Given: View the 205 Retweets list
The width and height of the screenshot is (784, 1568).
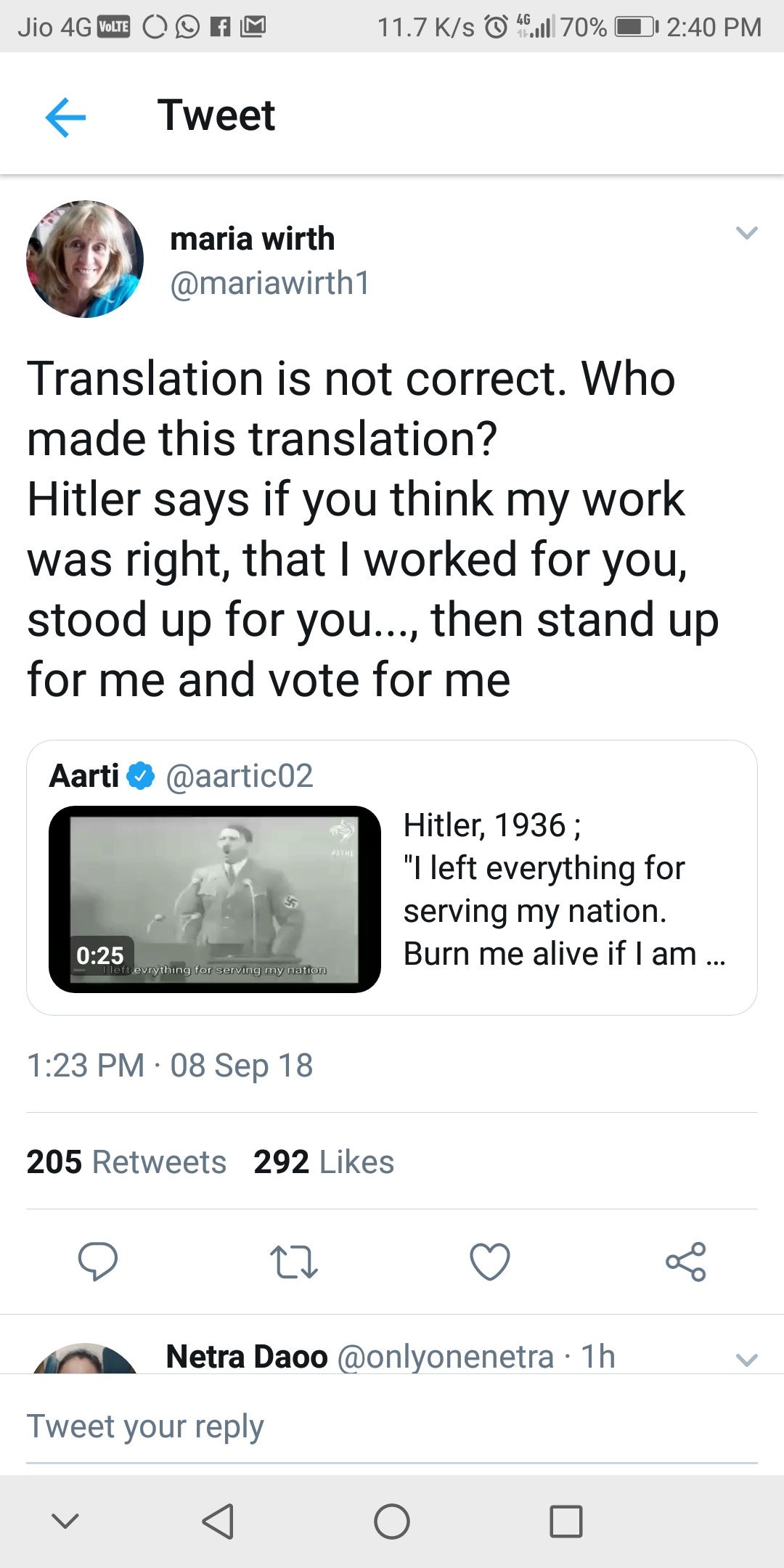Looking at the screenshot, I should coord(126,1162).
